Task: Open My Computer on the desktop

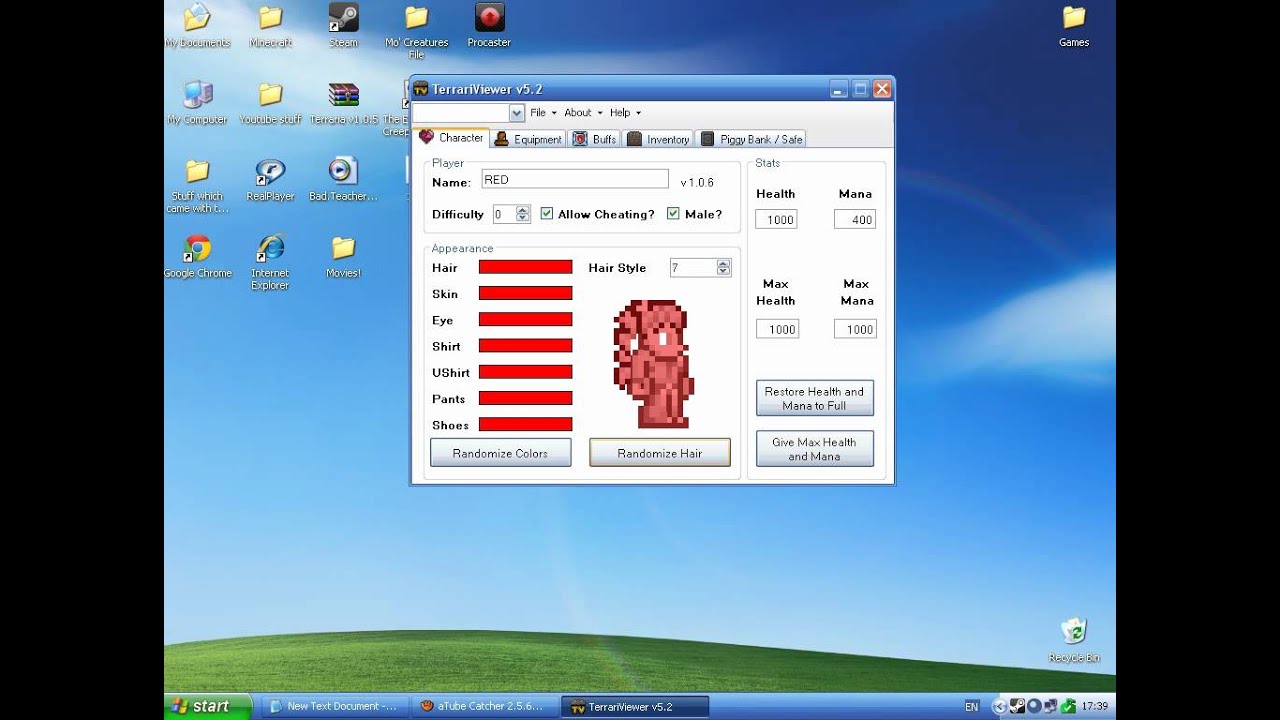Action: tap(197, 103)
